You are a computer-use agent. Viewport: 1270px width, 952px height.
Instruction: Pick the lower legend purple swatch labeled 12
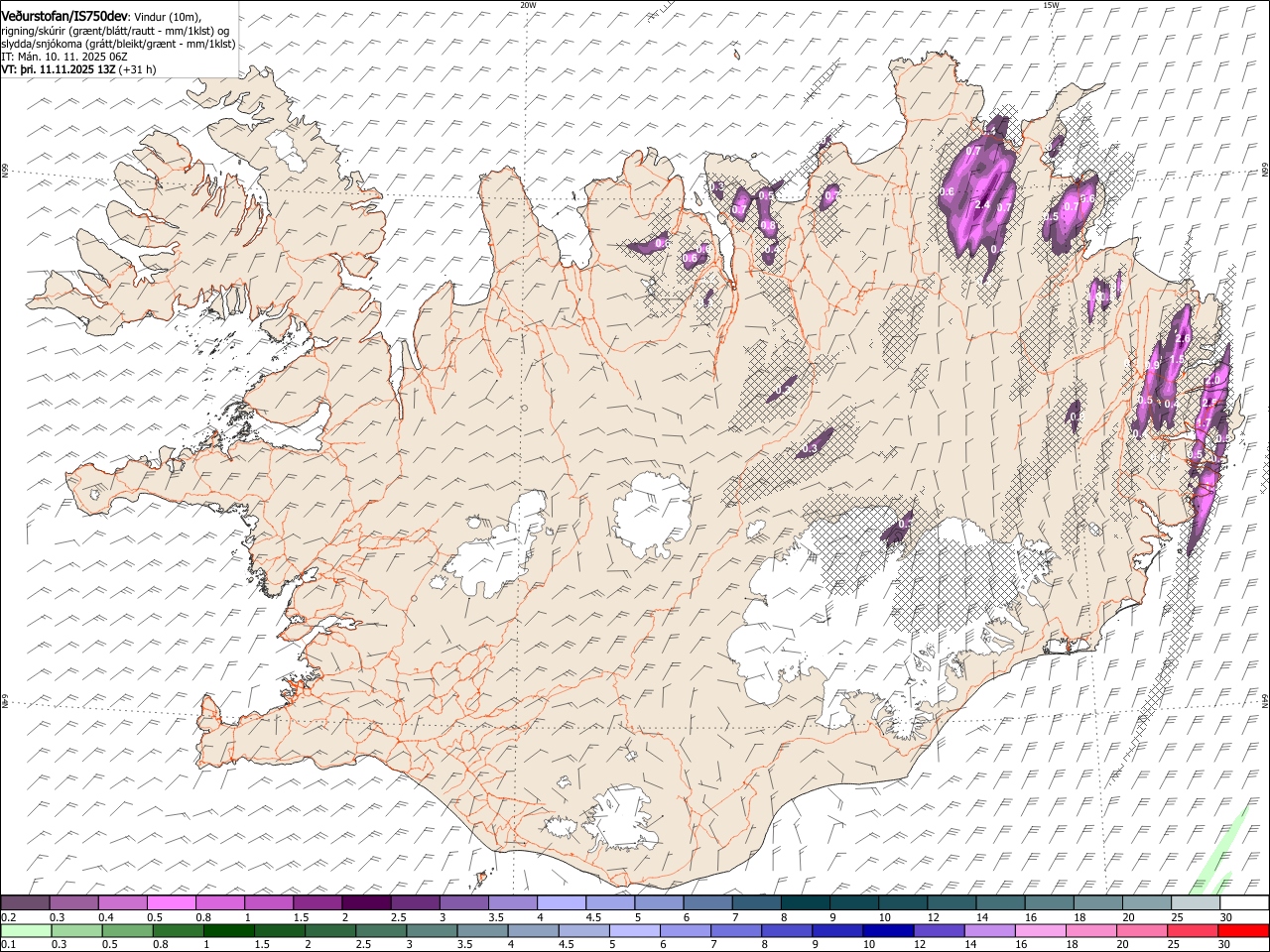point(938,931)
